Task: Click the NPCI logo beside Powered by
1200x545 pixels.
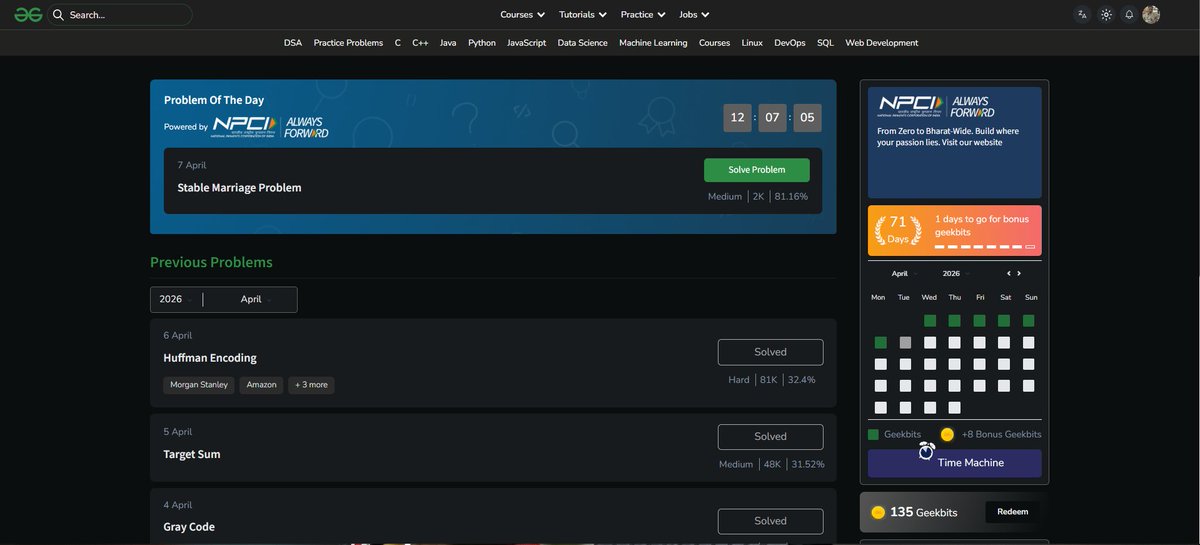Action: point(270,127)
